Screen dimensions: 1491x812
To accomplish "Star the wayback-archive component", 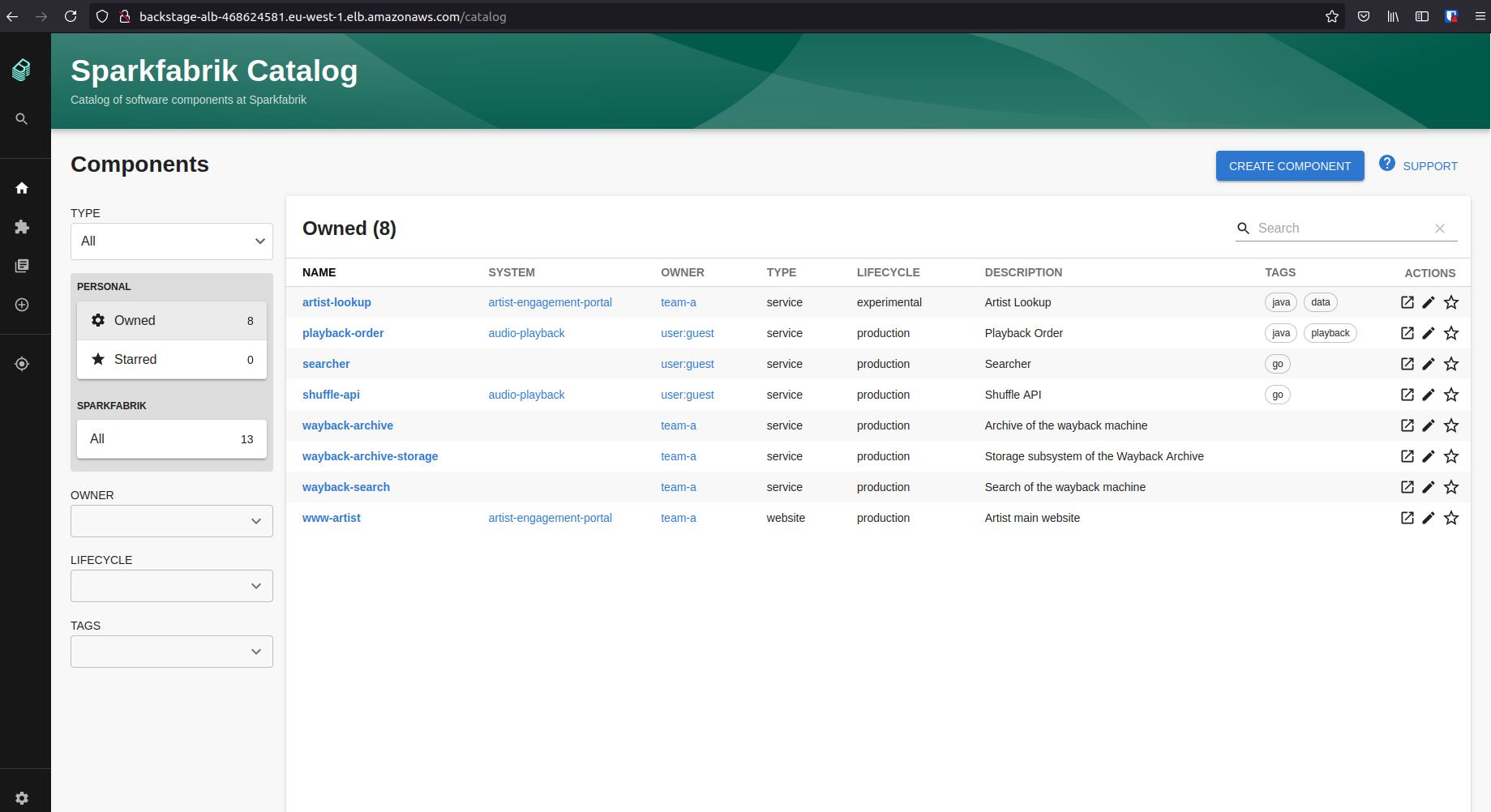I will (1451, 425).
